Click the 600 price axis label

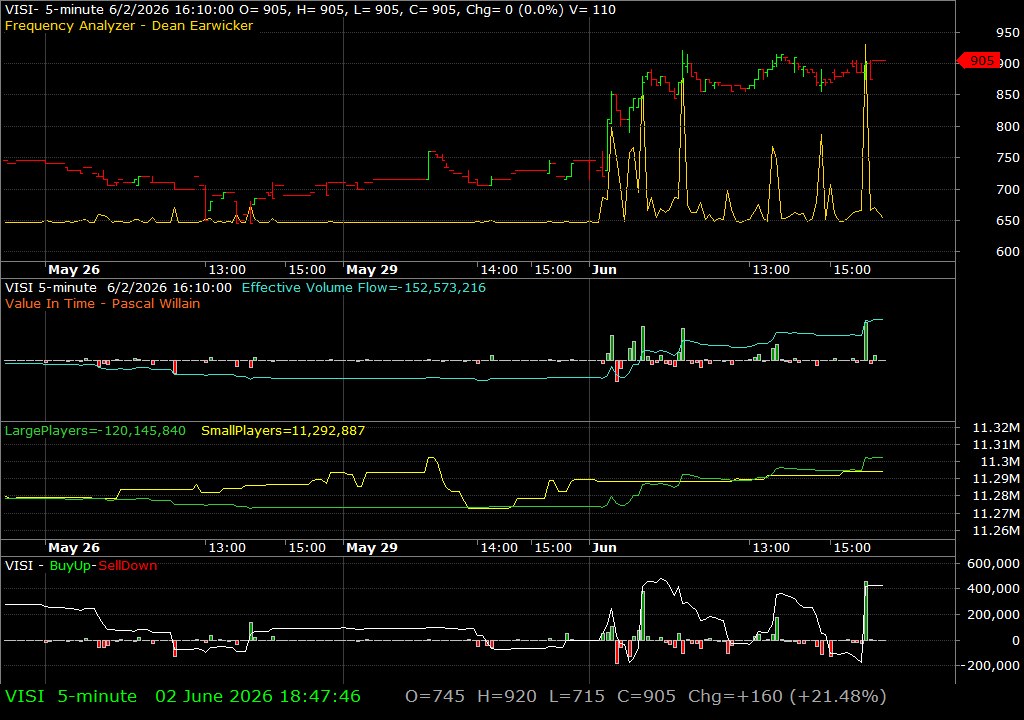click(1008, 252)
